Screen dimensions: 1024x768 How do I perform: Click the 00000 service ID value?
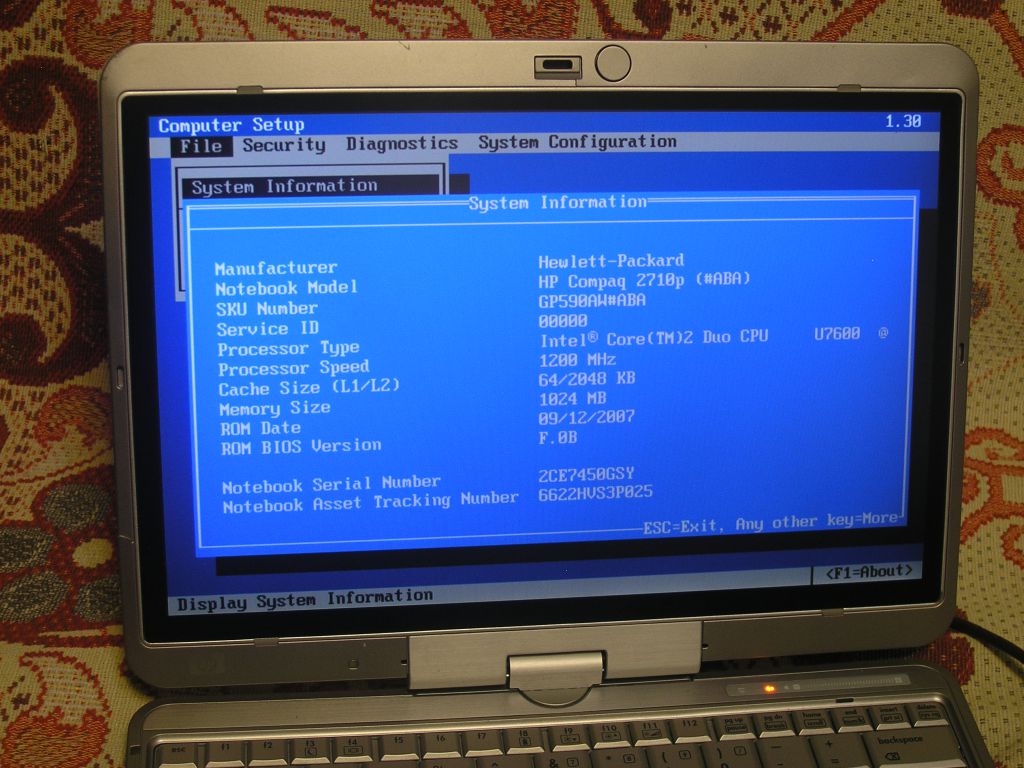563,321
